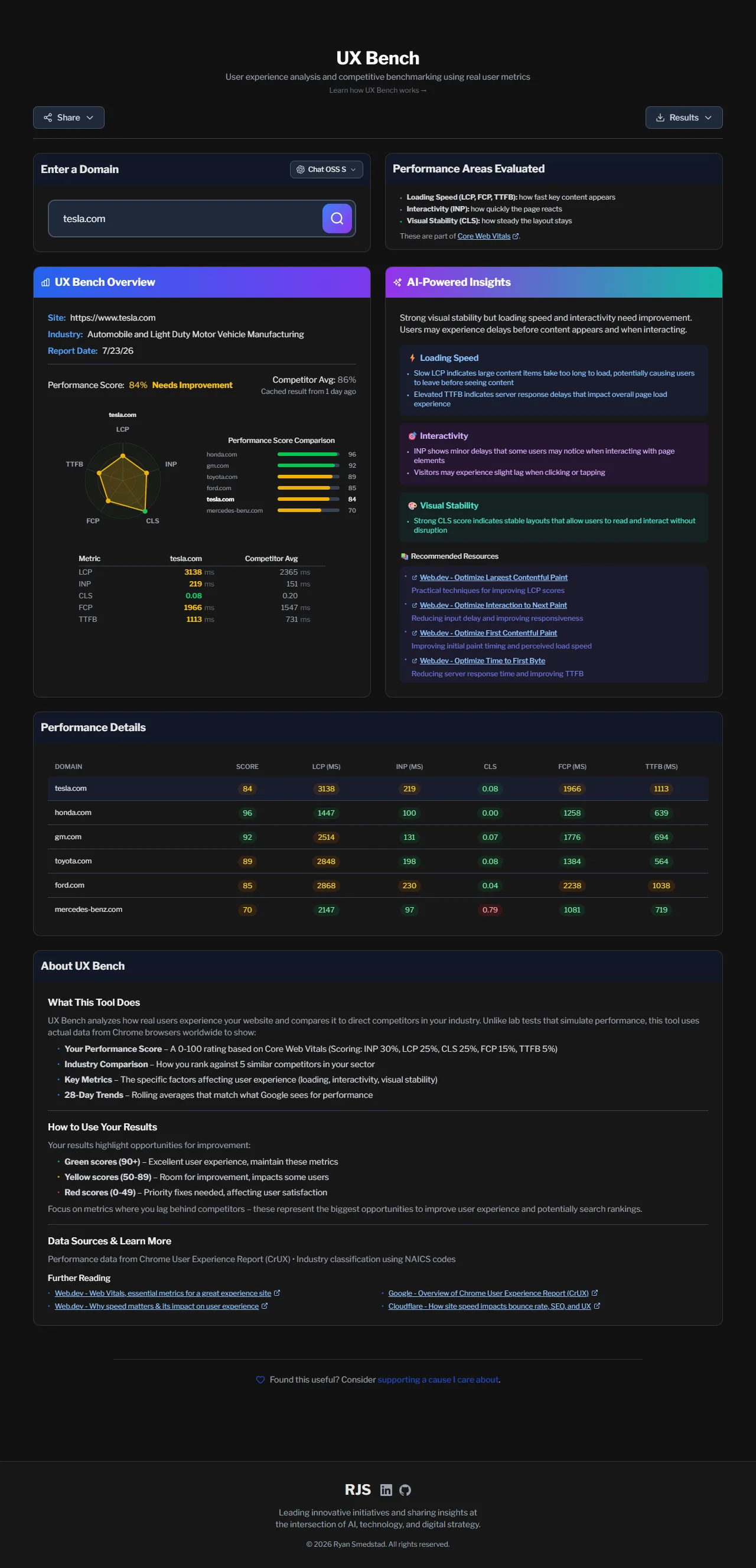Viewport: 756px width, 1568px height.
Task: Click the sparkle icon beside AI-Powered Insights
Action: point(397,282)
